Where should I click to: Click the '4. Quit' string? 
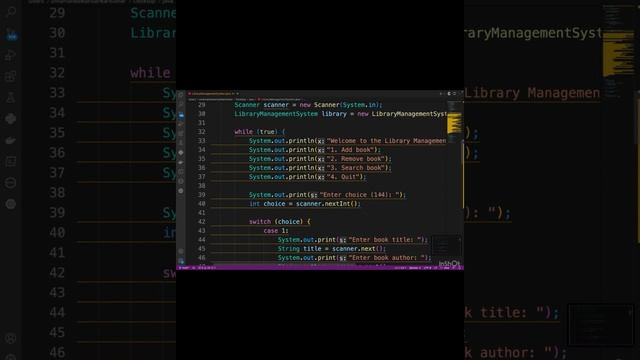pyautogui.click(x=344, y=177)
